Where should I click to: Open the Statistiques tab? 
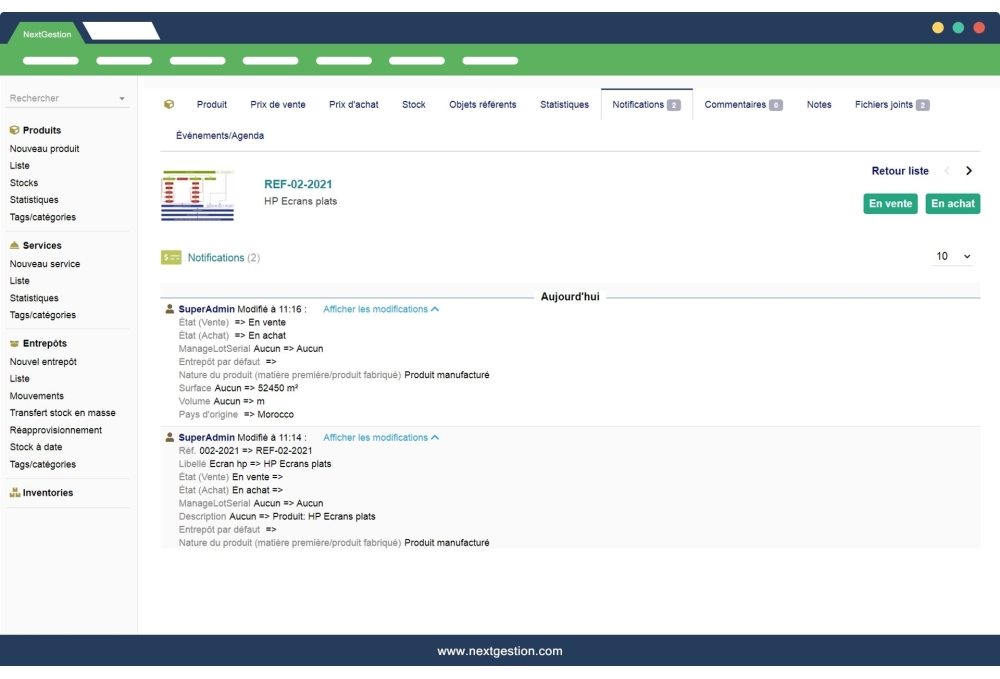564,103
